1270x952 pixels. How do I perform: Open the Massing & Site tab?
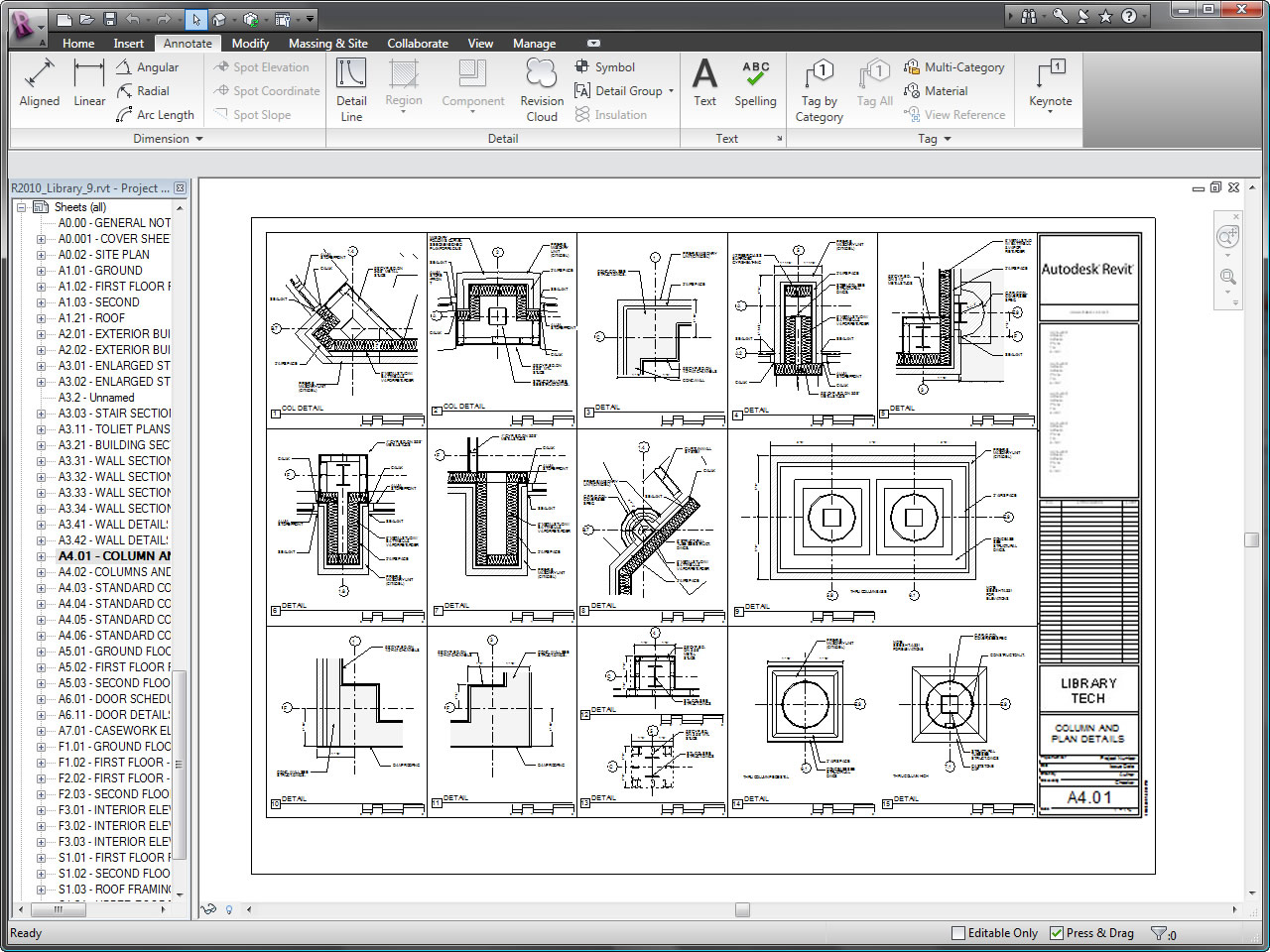(x=328, y=44)
